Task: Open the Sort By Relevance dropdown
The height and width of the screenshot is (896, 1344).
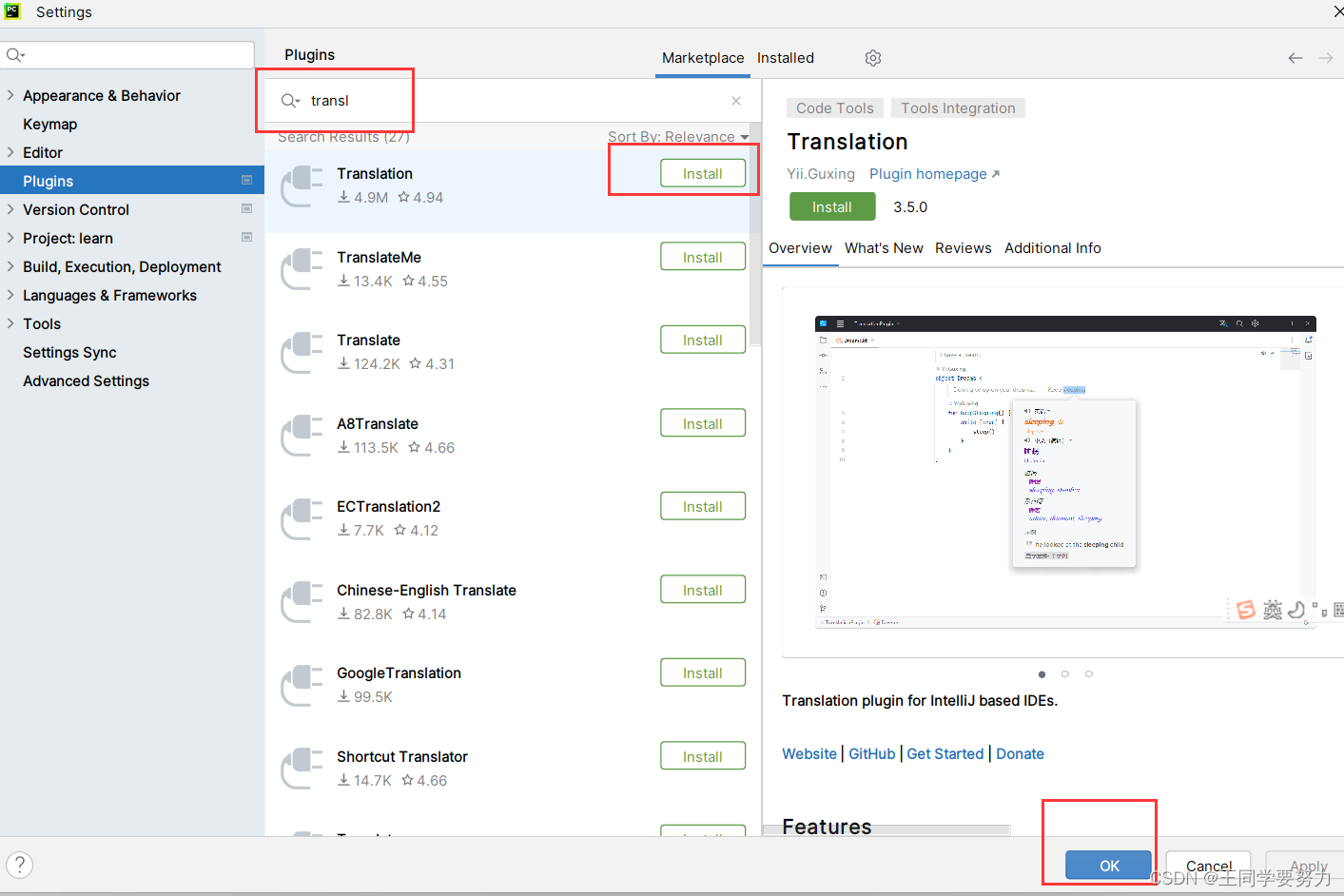Action: tap(678, 137)
